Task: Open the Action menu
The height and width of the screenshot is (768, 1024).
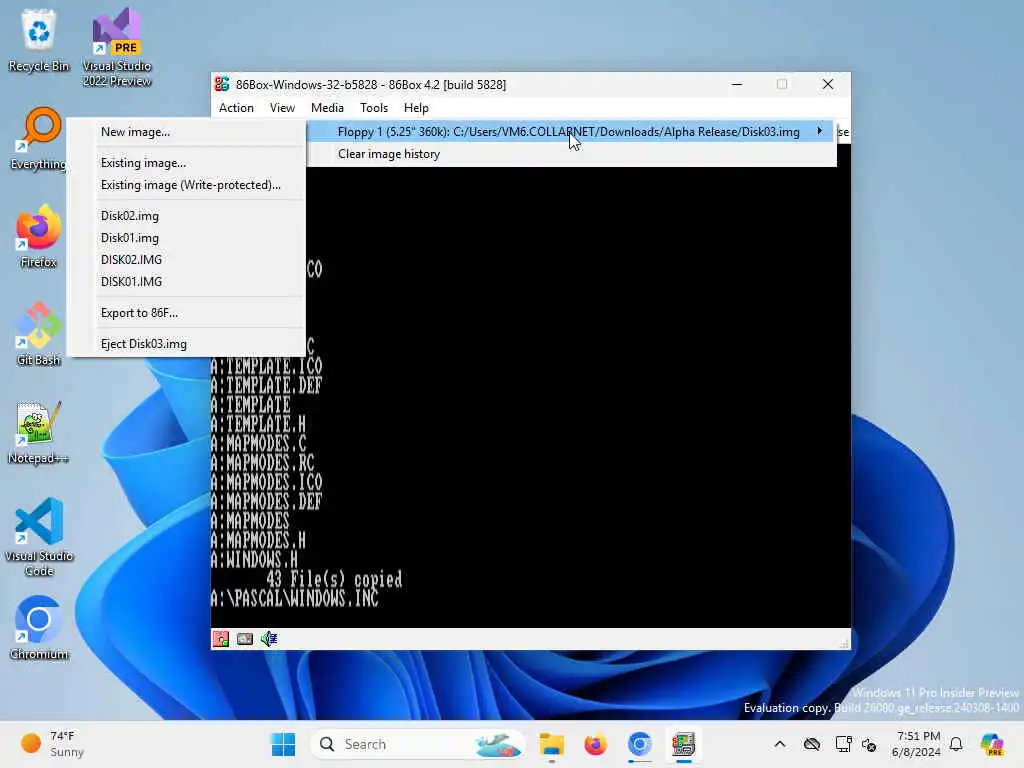Action: [x=236, y=108]
